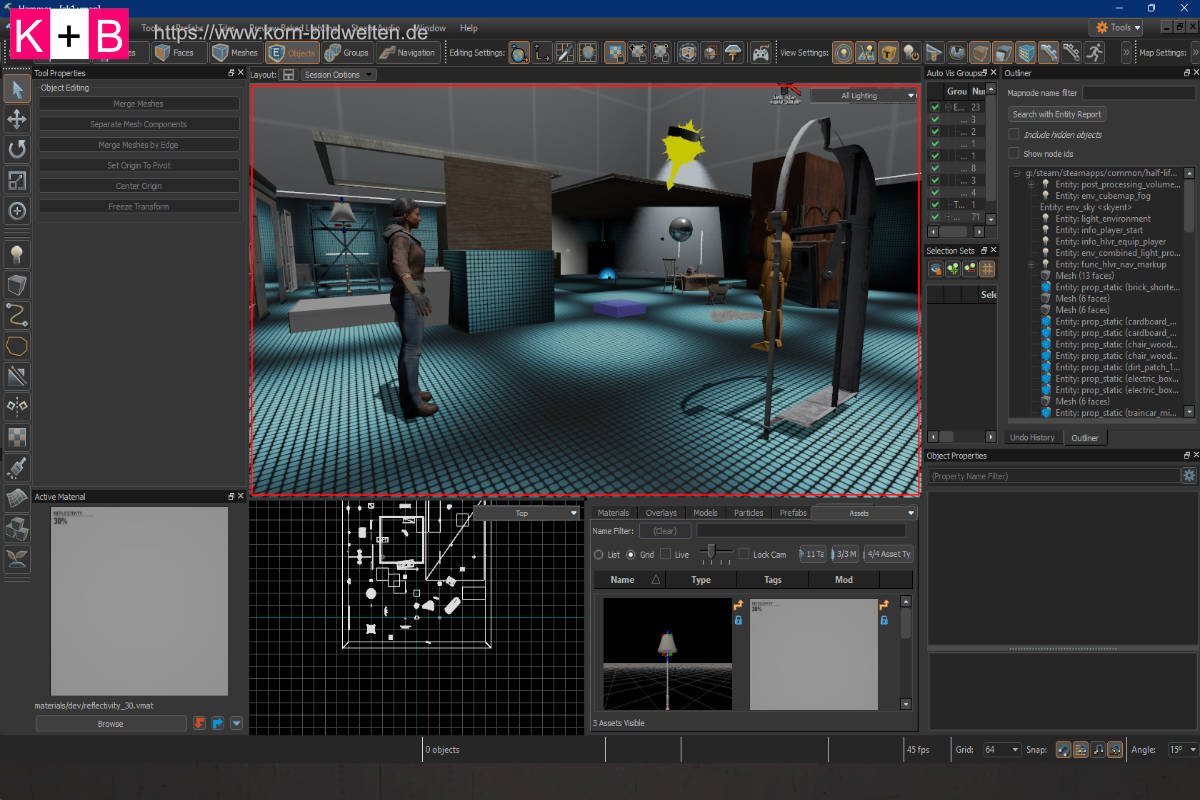Click Search with Entity Report button
Image resolution: width=1200 pixels, height=800 pixels.
click(1057, 114)
